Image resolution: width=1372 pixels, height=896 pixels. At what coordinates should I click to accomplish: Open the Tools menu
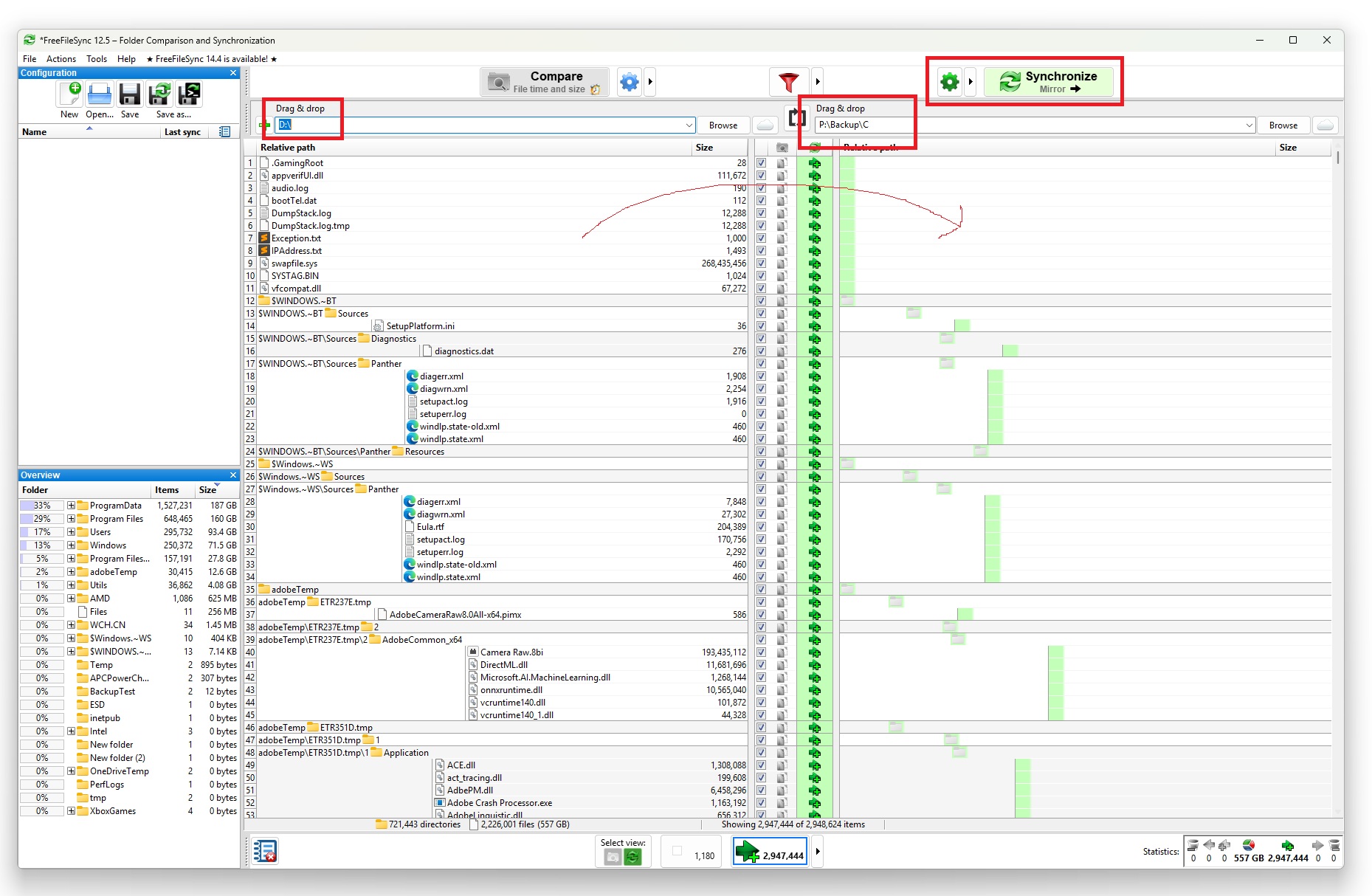pyautogui.click(x=97, y=59)
